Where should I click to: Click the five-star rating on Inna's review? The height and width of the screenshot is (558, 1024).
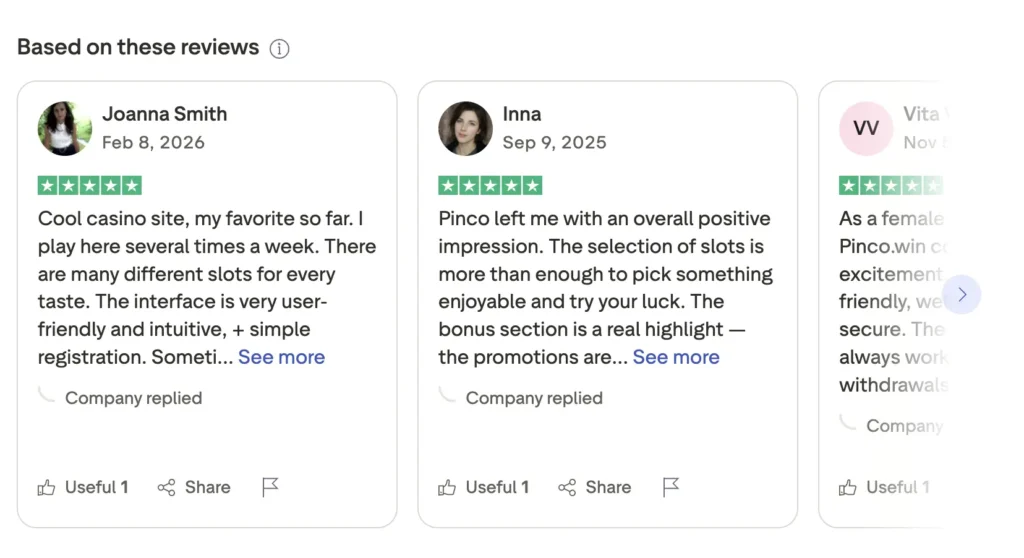(490, 185)
